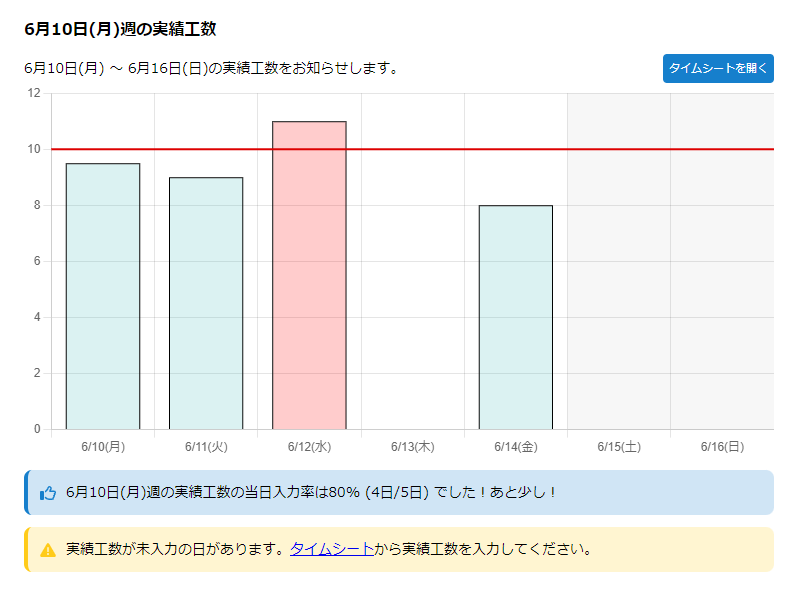Open the timesheet with タイムシートを開く button
Viewport: 801px width, 592px height.
(717, 68)
